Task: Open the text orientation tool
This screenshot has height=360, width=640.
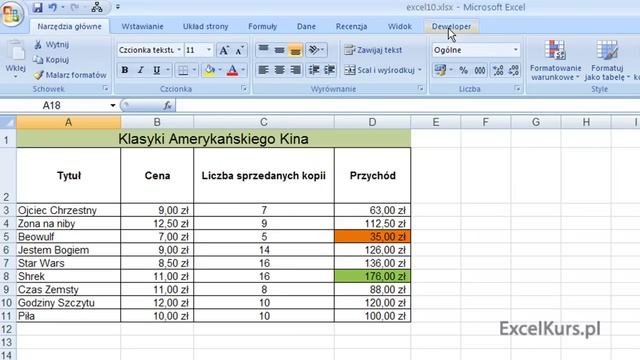Action: pyautogui.click(x=316, y=50)
